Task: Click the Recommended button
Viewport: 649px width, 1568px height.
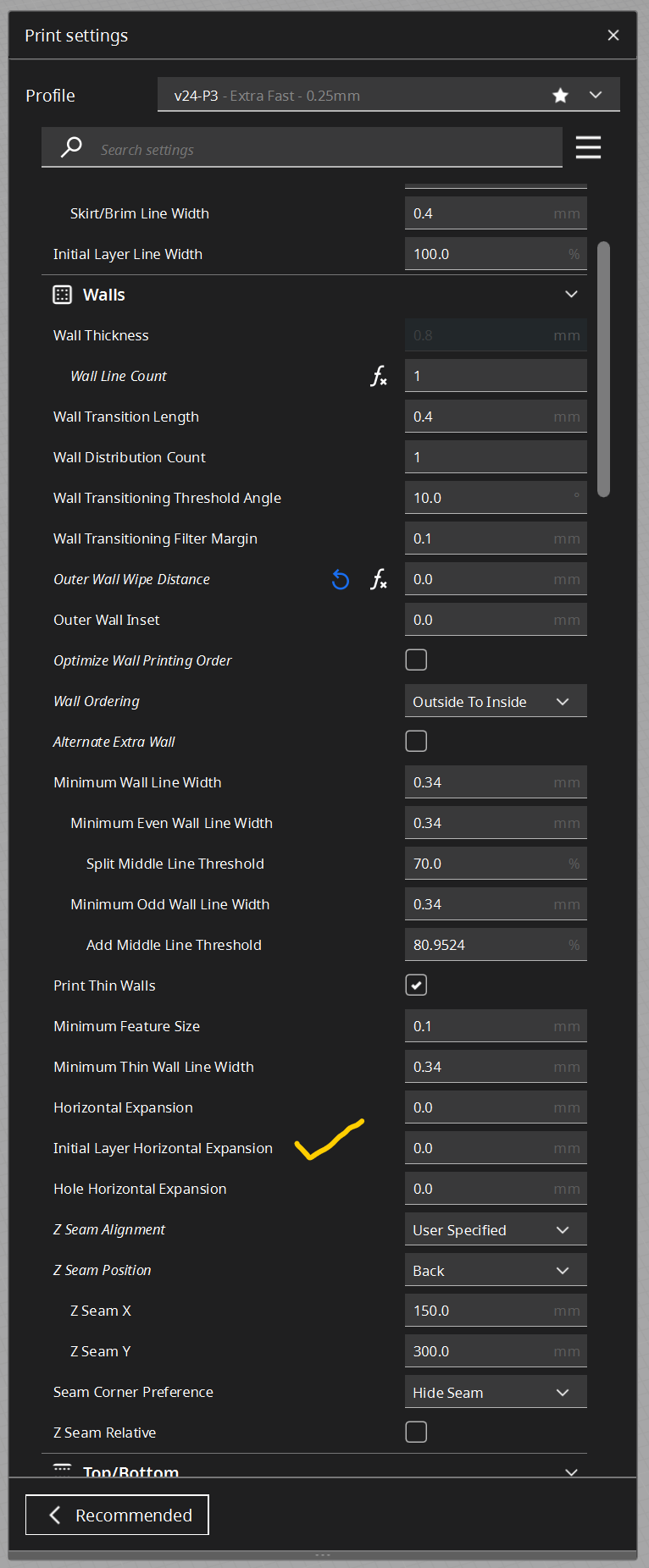Action: 117,1515
